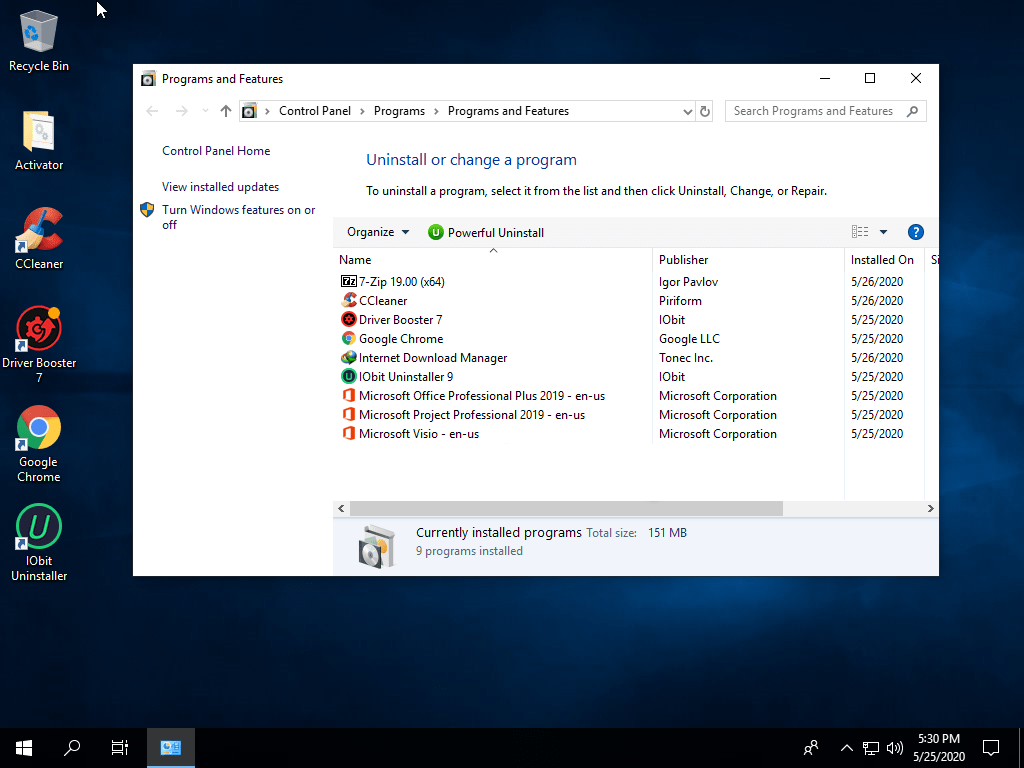The image size is (1024, 768).
Task: Click the search magnifier icon
Action: point(912,111)
